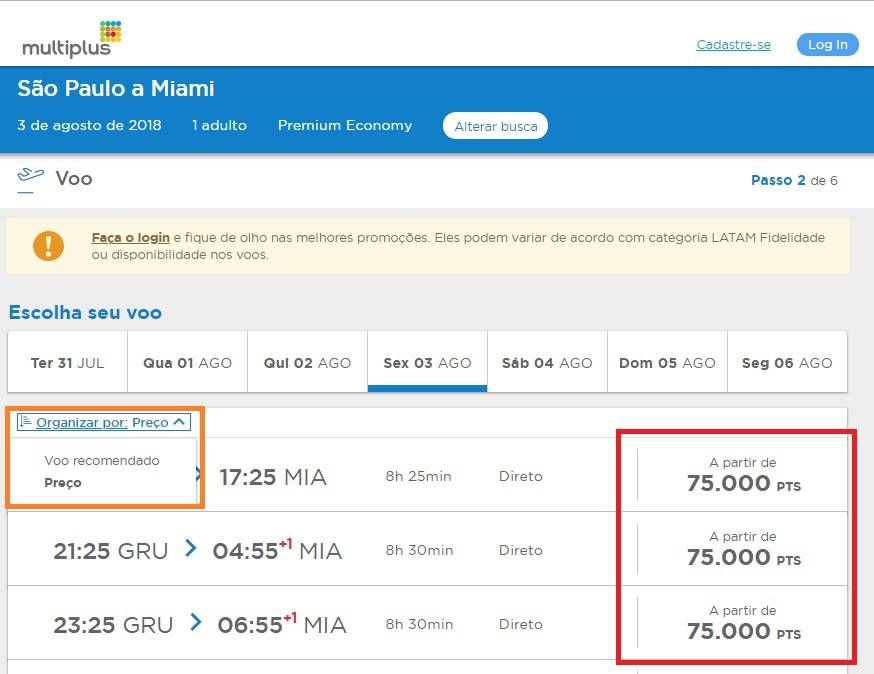This screenshot has height=674, width=874.
Task: Click the 17:25 MIA arrival time
Action: (273, 477)
